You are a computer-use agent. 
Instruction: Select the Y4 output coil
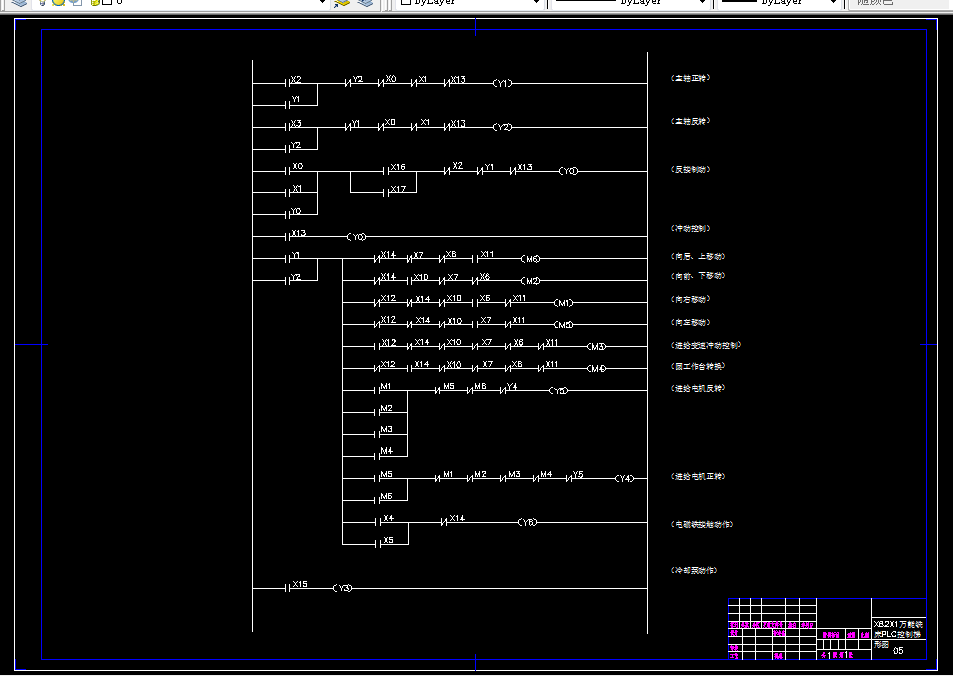click(624, 478)
